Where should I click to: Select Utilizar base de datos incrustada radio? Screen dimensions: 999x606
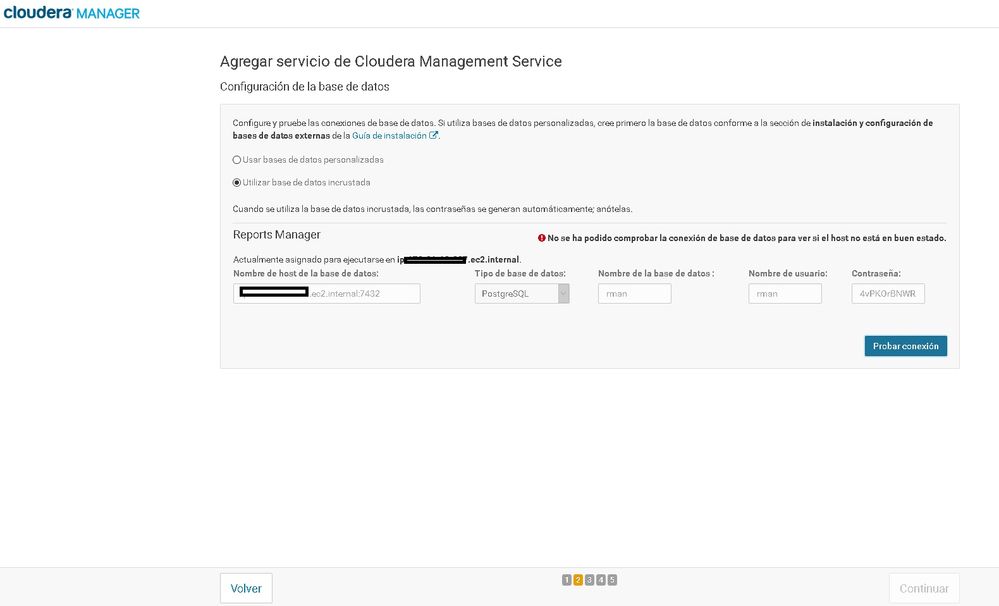[x=236, y=183]
